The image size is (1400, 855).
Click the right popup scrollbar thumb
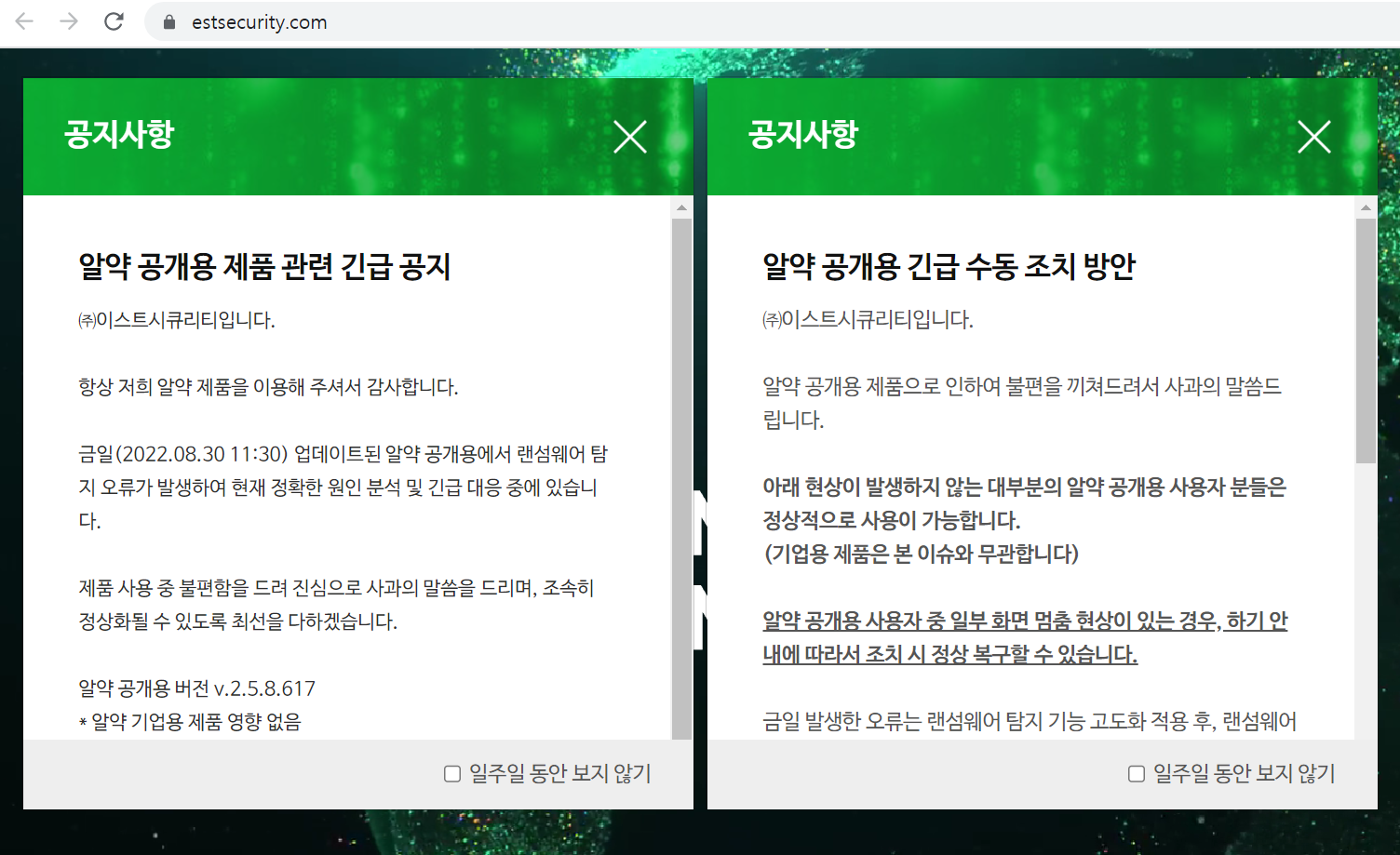pos(1366,341)
